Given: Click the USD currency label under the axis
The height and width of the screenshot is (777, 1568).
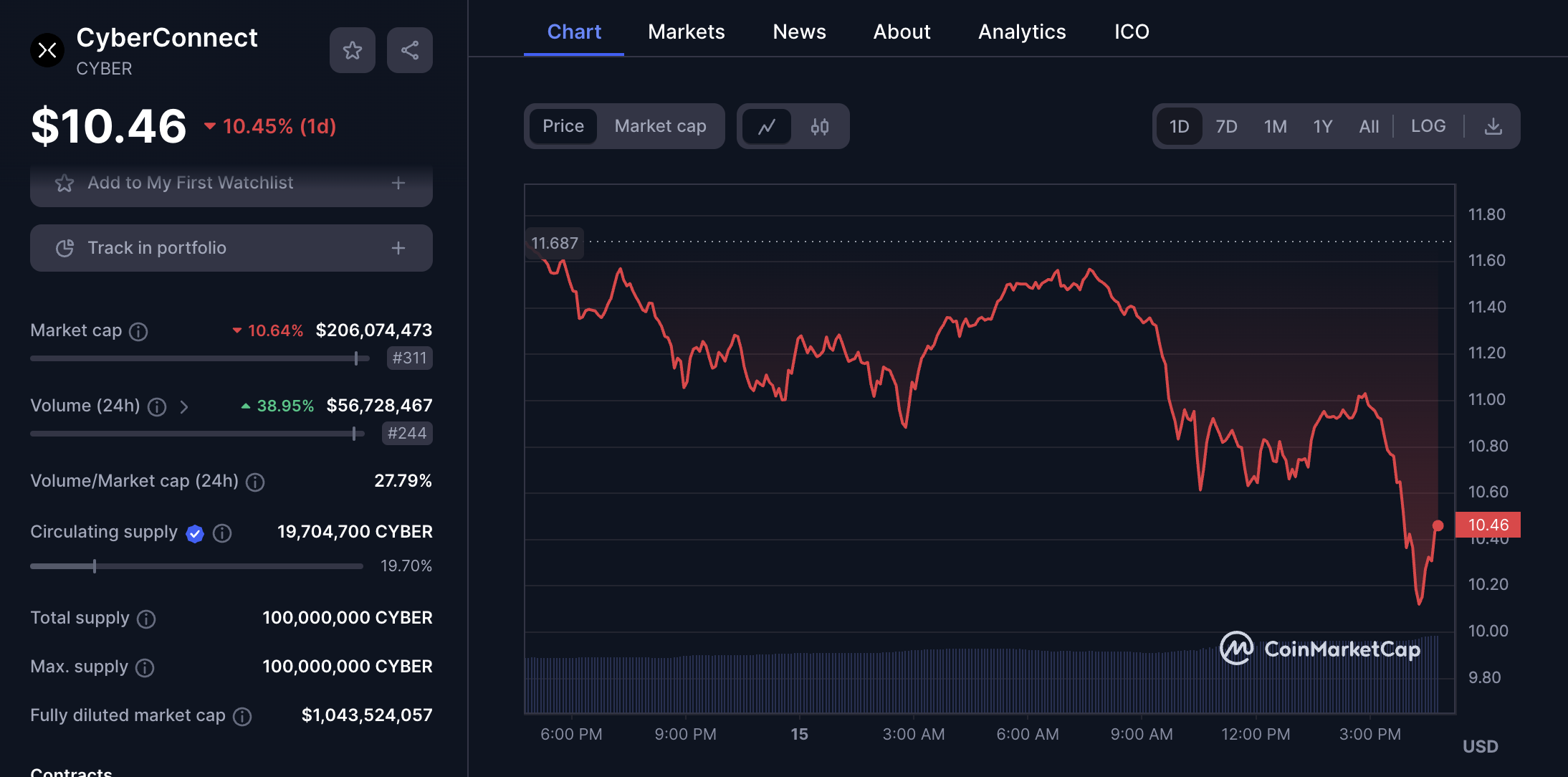Looking at the screenshot, I should 1481,746.
